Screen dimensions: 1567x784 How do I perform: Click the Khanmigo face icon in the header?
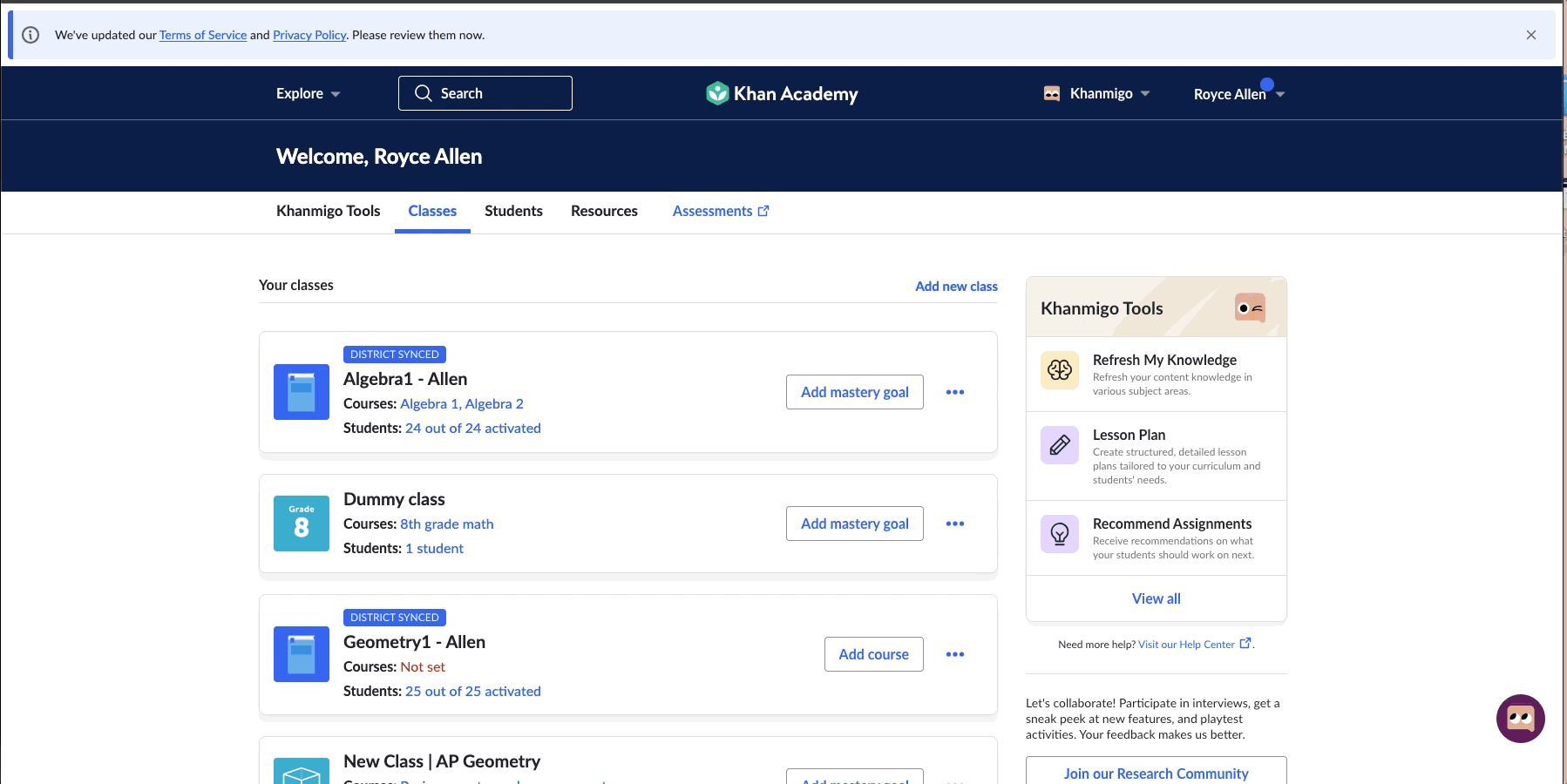click(x=1052, y=93)
